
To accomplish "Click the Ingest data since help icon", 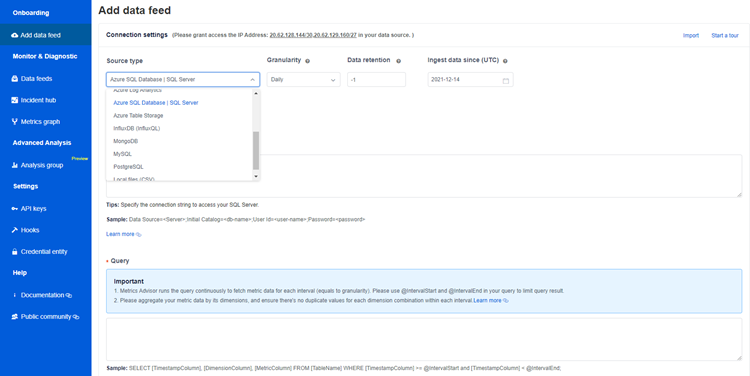I will click(x=505, y=61).
